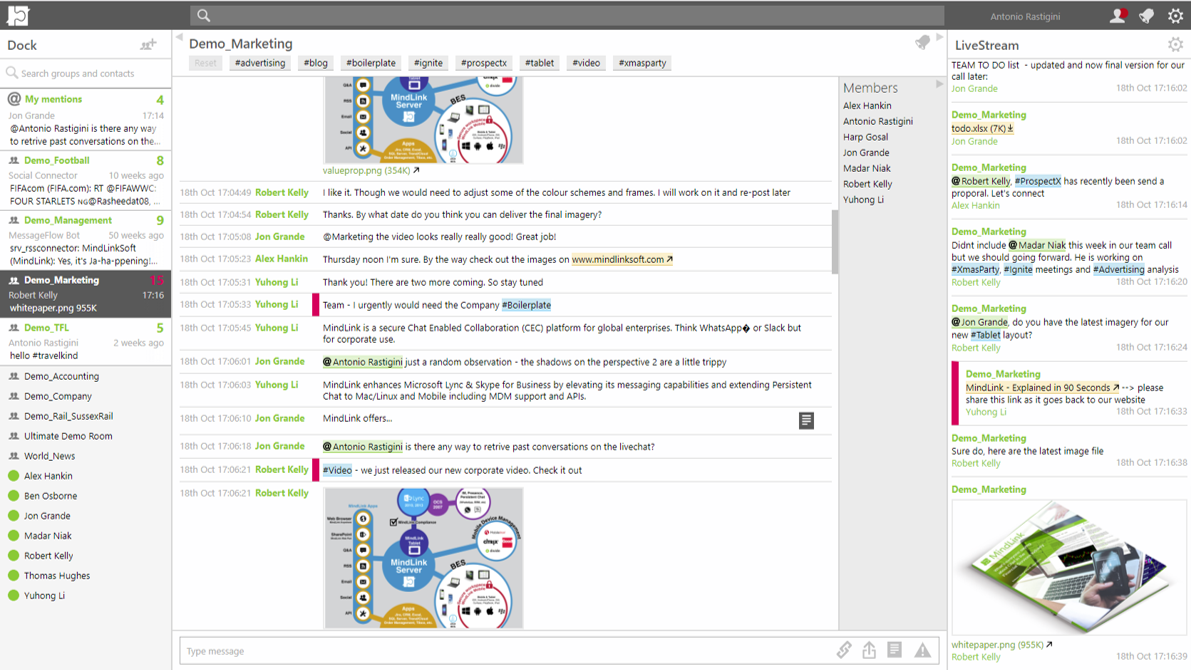
Task: Open the Demo_Football group chat
Action: (85, 180)
